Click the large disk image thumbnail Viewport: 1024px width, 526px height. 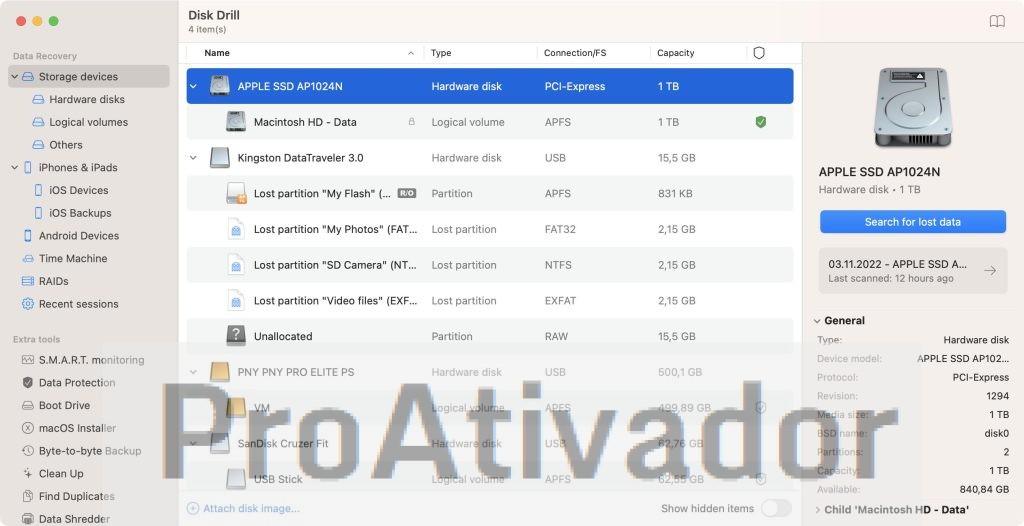(x=912, y=108)
